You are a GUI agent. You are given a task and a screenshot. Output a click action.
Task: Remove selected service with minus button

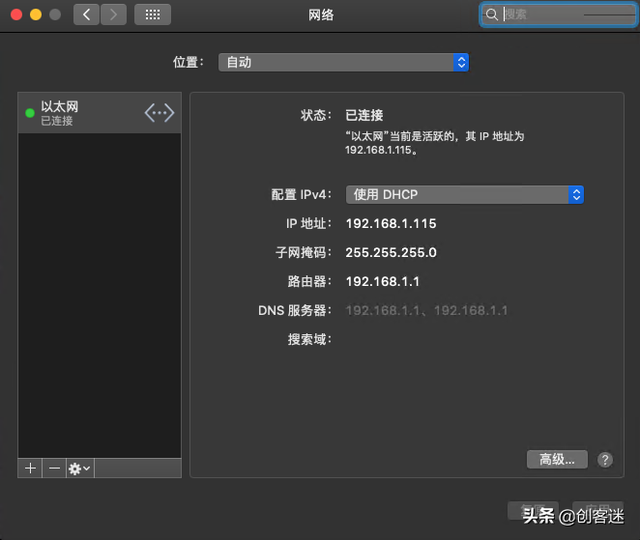coord(54,468)
